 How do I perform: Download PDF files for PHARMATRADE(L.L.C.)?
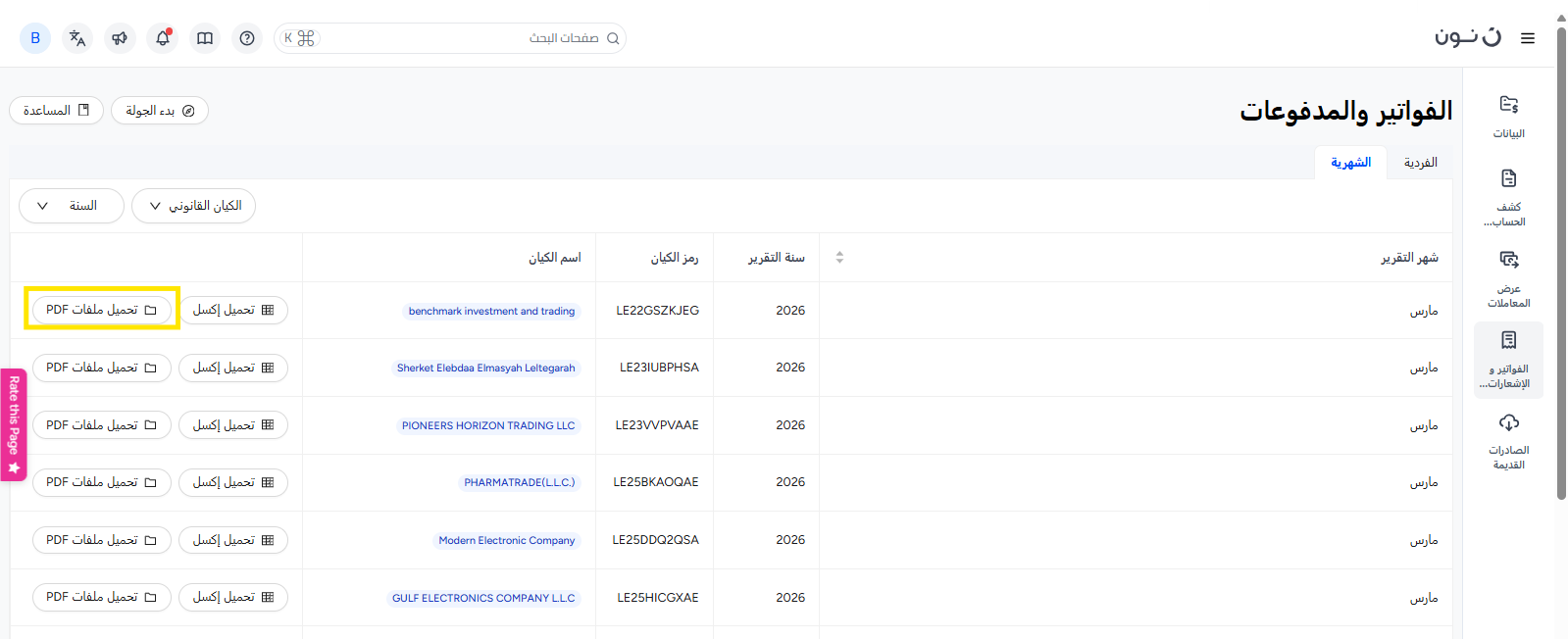pos(102,482)
